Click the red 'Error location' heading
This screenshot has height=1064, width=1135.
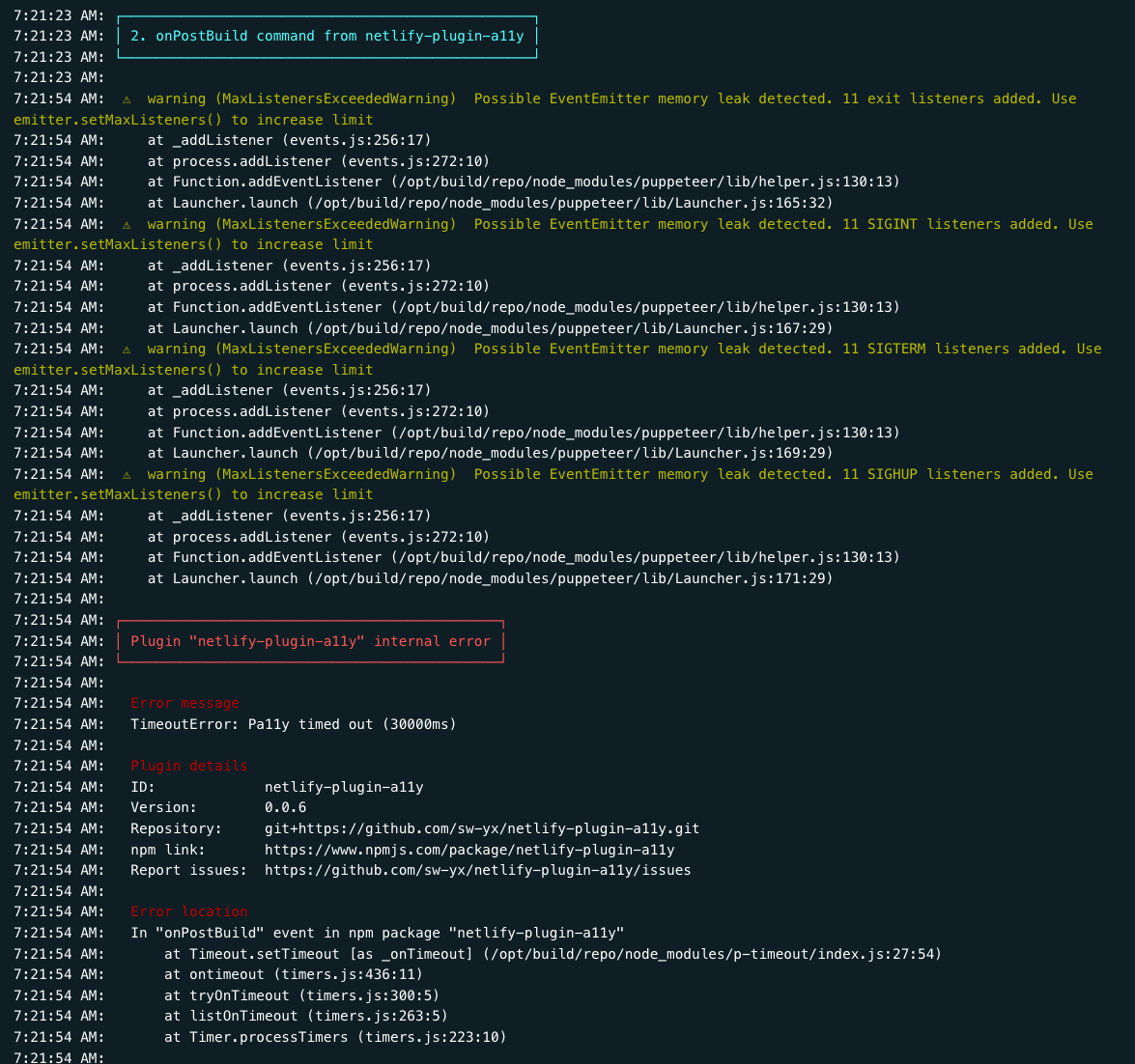(x=189, y=912)
